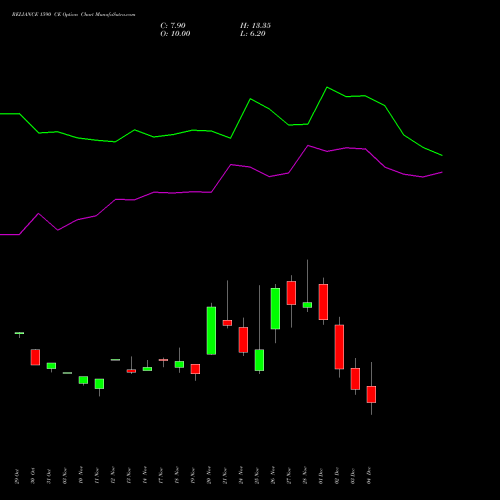The height and width of the screenshot is (500, 500).
Task: Select the red candlestick above 30 Oct
Action: [35, 357]
